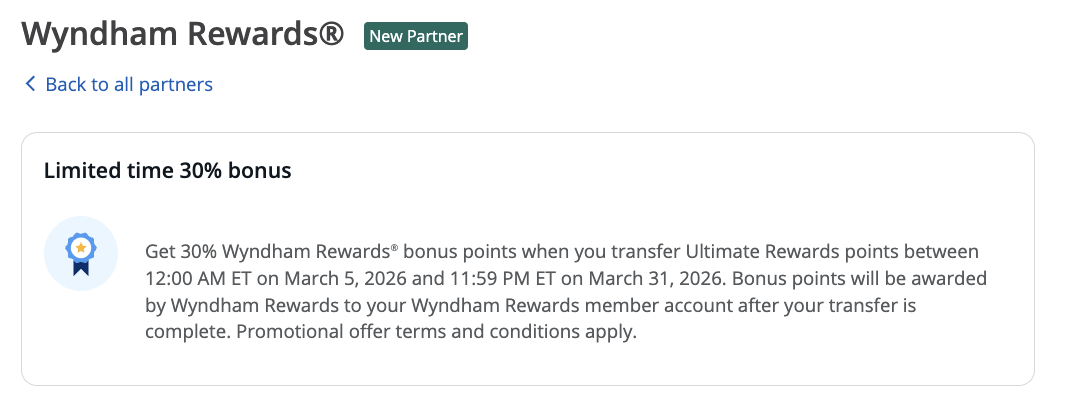The width and height of the screenshot is (1074, 412).
Task: Click the gold star inside the ribbon
Action: point(79,247)
